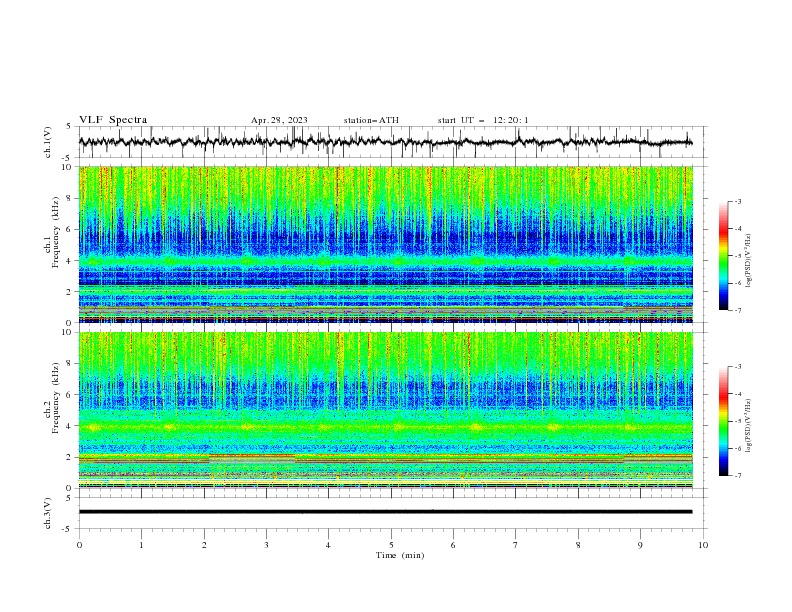Click the ch.2 "Frequency (kHz)" axis label
792x612 pixels.
[55, 398]
